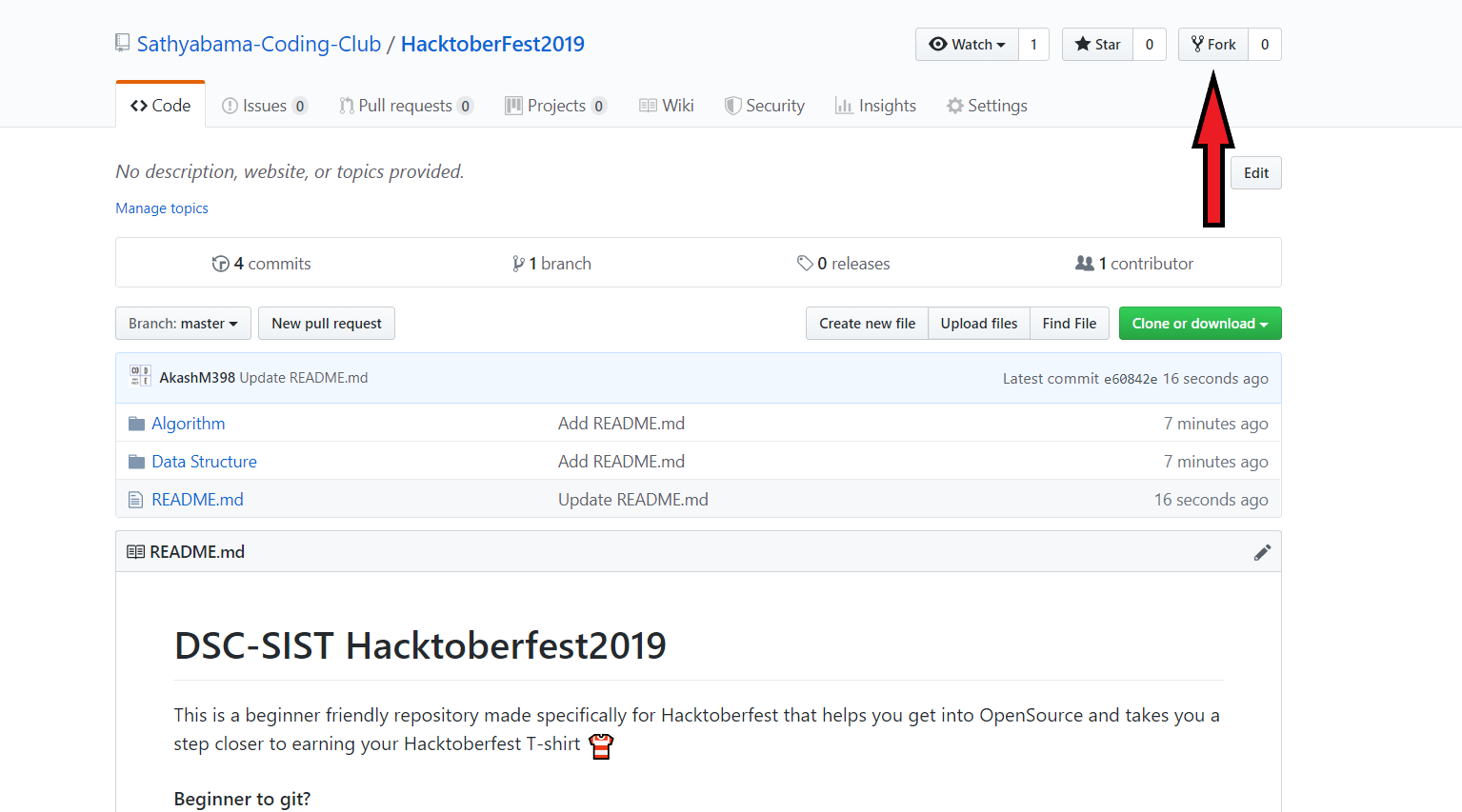Viewport: 1462px width, 812px height.
Task: Click the Algorithm folder icon
Action: pos(137,424)
